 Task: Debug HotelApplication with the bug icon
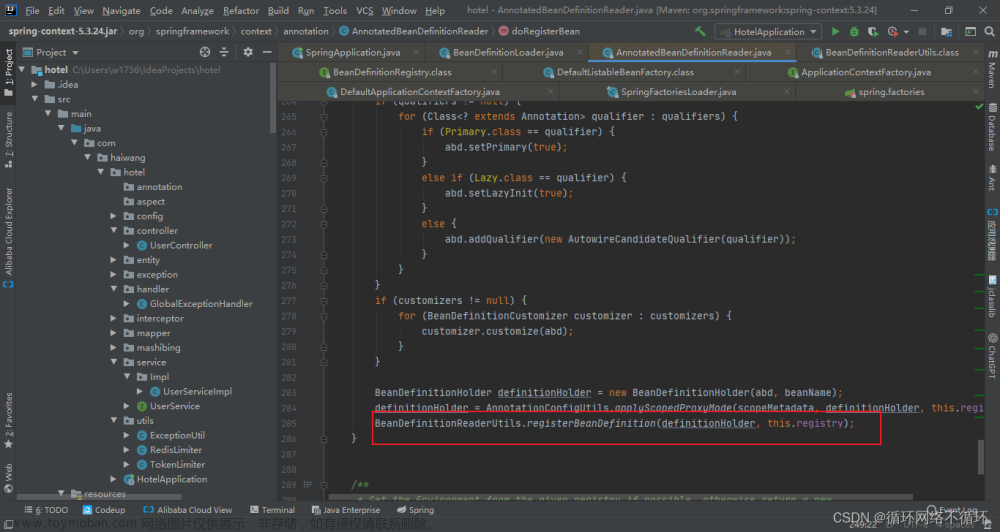point(854,31)
